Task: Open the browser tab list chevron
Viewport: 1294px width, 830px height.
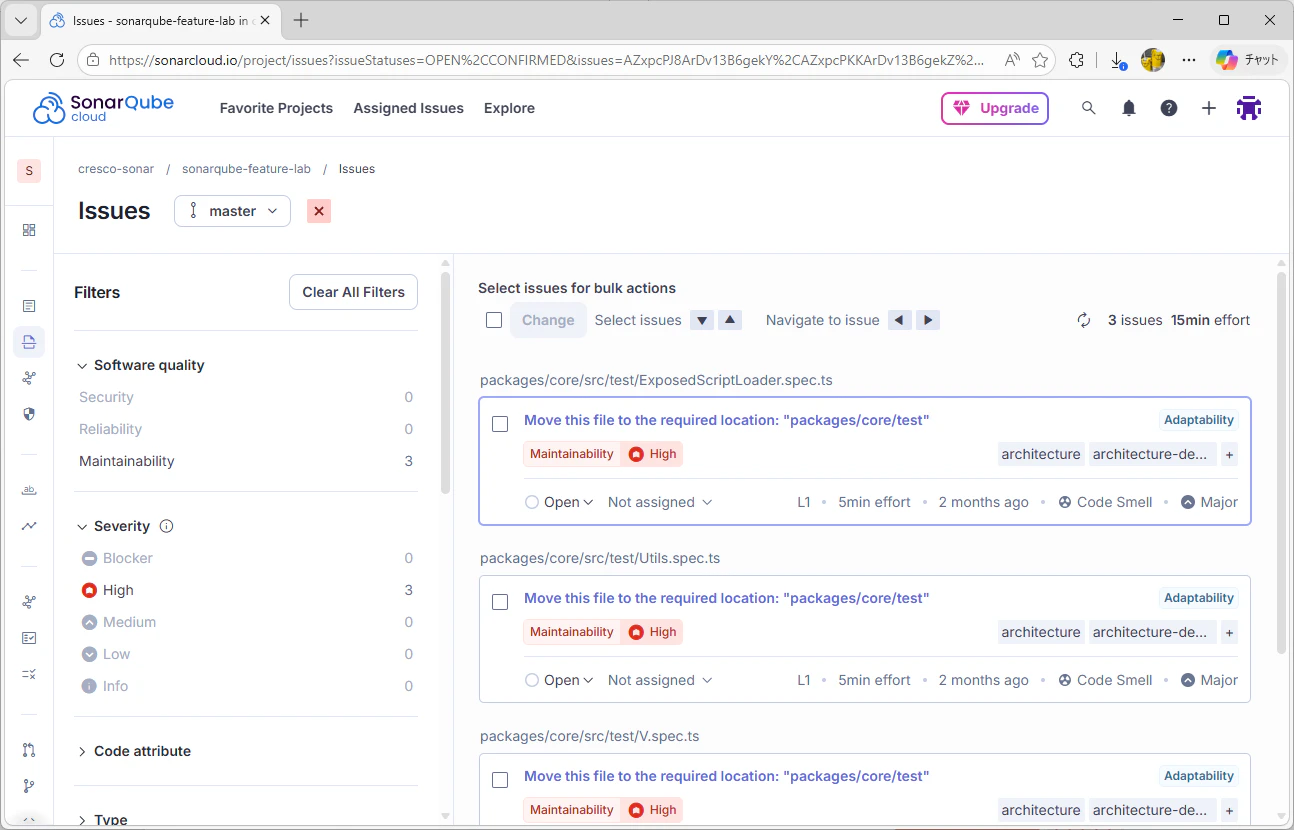Action: [20, 20]
